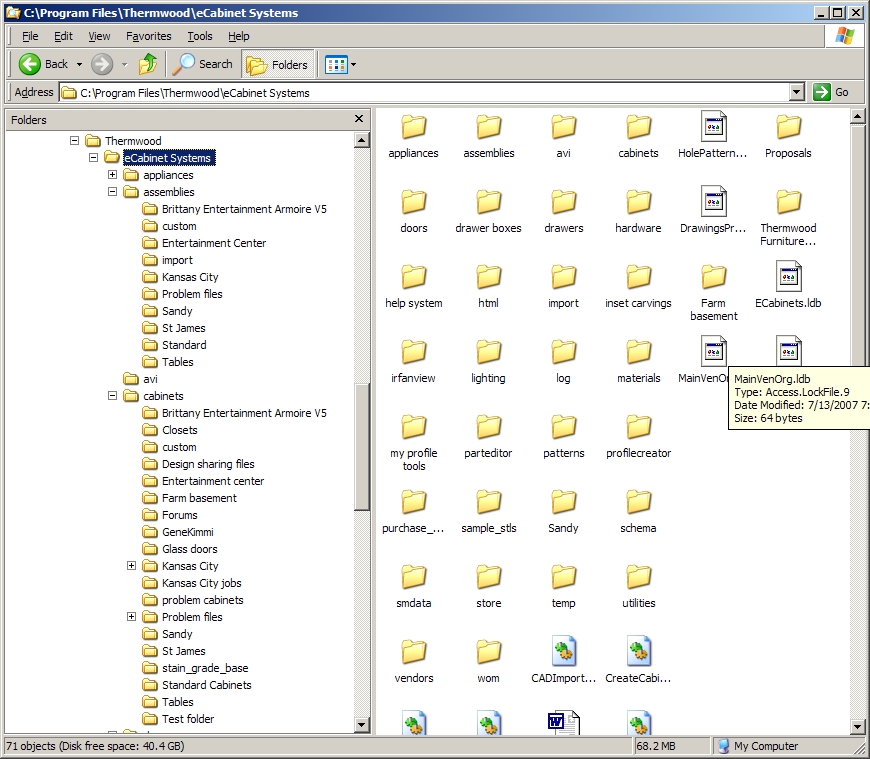Open the Back history dropdown arrow

79,64
